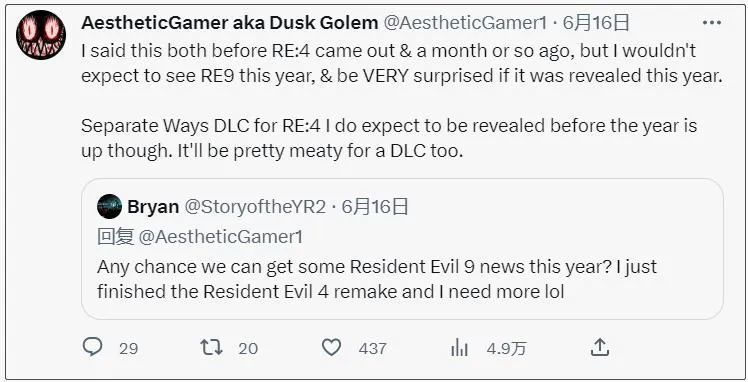The width and height of the screenshot is (748, 382).
Task: Click the 4.9万 views count
Action: pyautogui.click(x=506, y=349)
